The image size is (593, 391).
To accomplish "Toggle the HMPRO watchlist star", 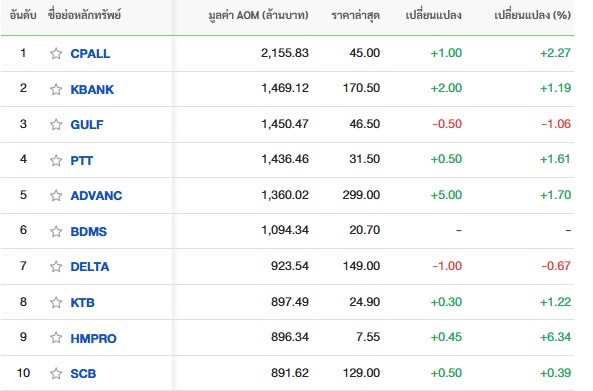I will pos(56,338).
